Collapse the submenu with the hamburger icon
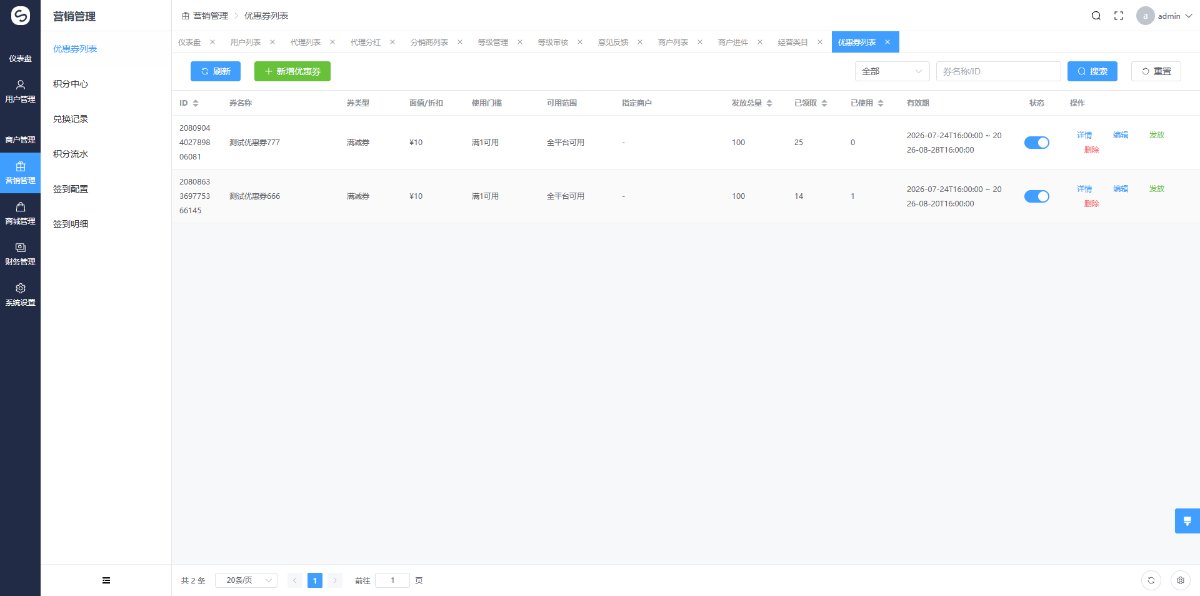 point(106,580)
